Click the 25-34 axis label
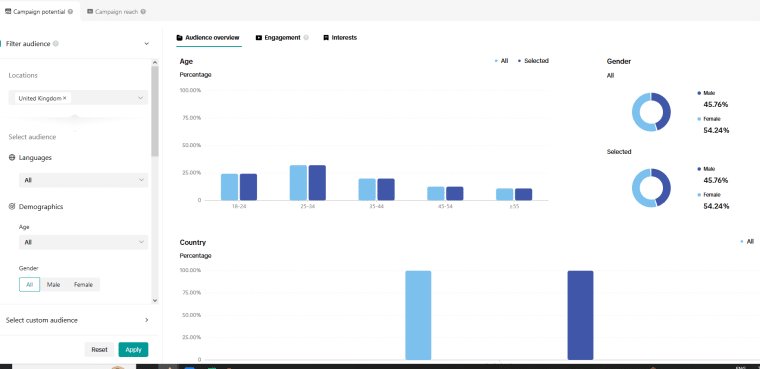The height and width of the screenshot is (369, 760). pos(308,207)
